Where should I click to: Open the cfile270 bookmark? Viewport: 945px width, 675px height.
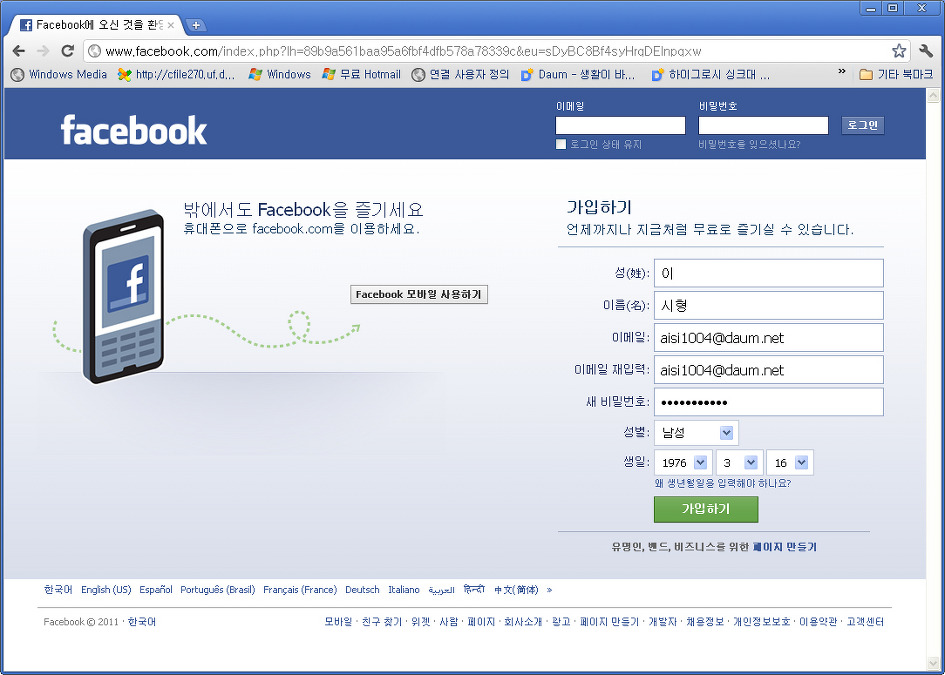177,75
